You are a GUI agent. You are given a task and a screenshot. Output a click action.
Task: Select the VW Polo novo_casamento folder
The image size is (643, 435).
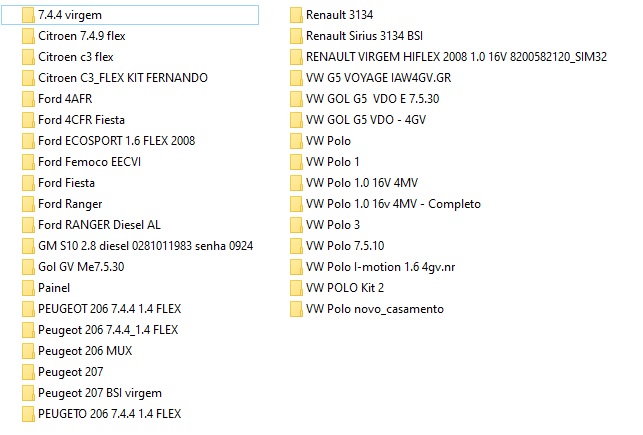[374, 309]
